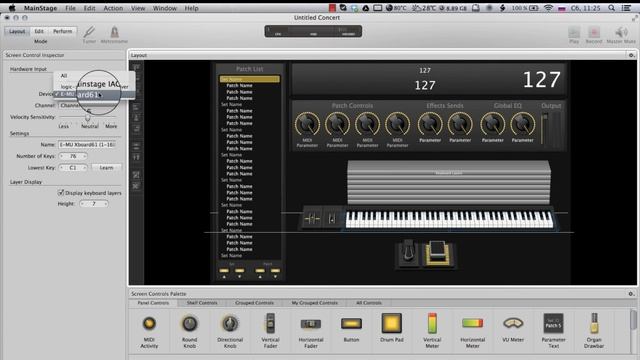Screen dimensions: 640x360
Task: Toggle the Master Mute speaker icon
Action: click(621, 32)
